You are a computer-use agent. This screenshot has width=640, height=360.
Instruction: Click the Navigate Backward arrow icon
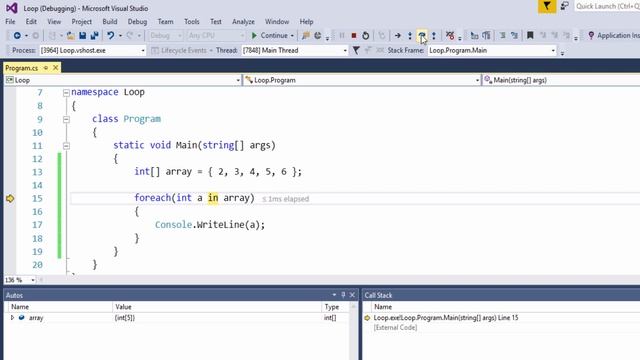point(17,36)
